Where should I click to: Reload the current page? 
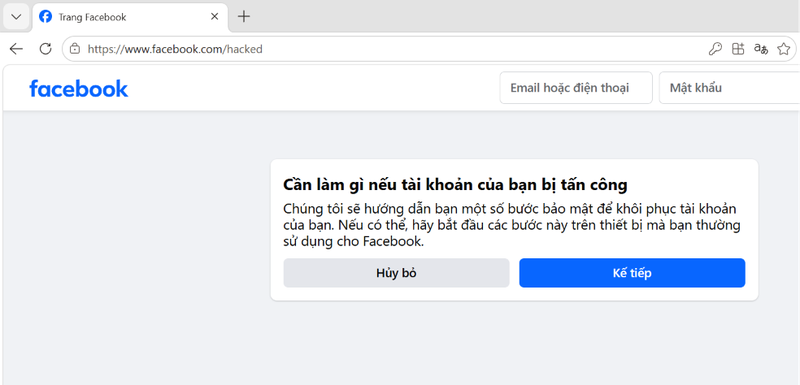click(x=45, y=49)
